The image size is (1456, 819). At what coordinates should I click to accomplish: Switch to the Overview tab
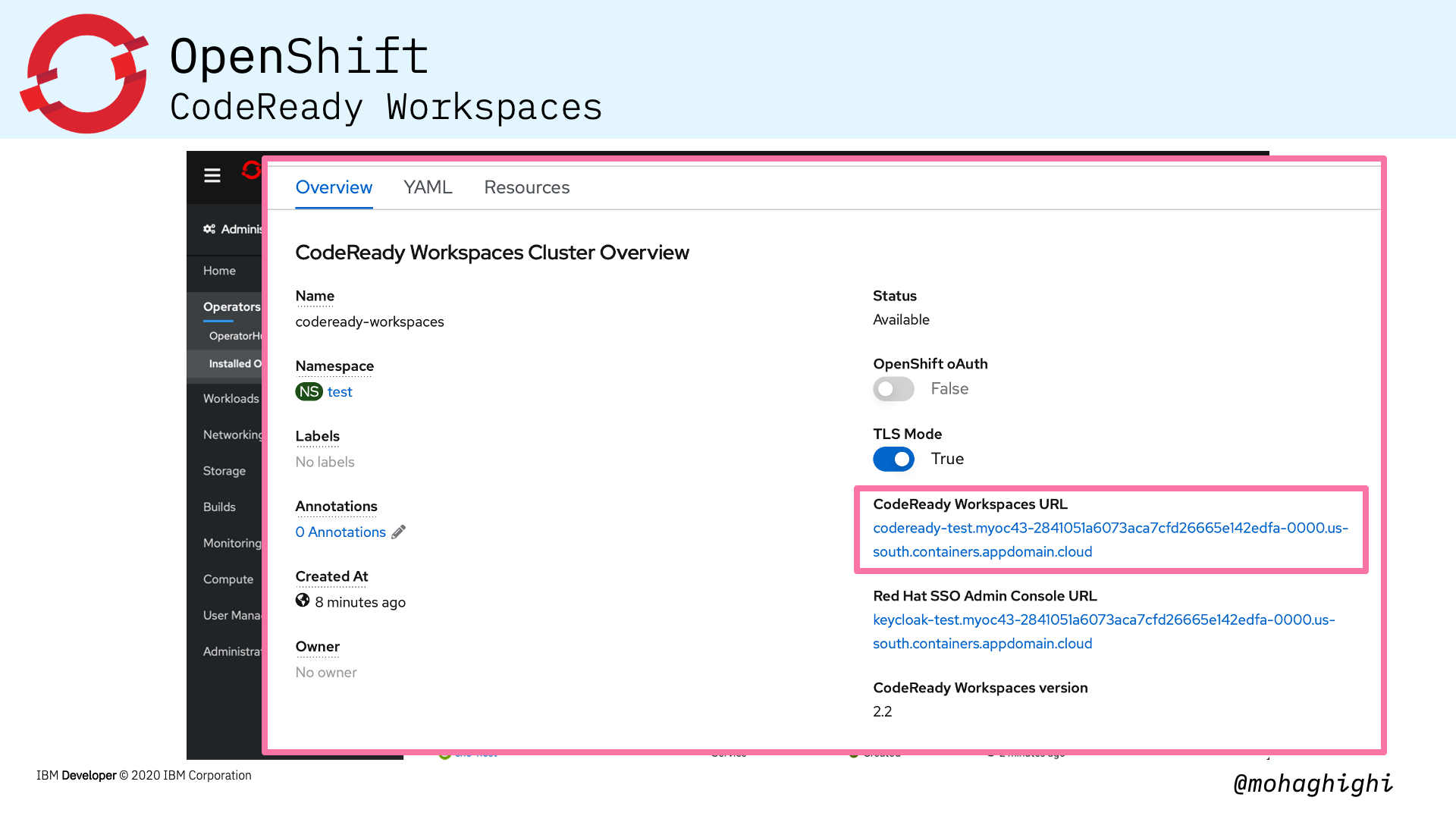click(x=334, y=187)
